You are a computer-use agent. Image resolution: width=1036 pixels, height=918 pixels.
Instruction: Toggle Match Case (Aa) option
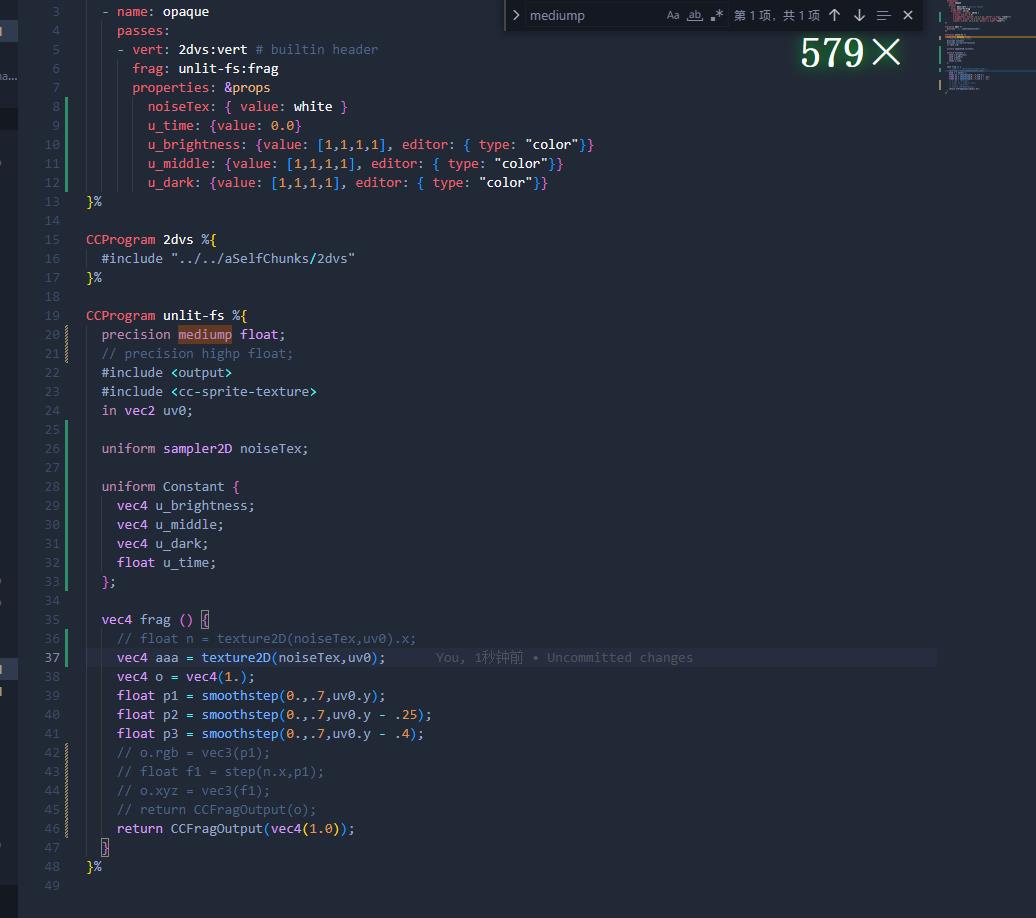(673, 15)
